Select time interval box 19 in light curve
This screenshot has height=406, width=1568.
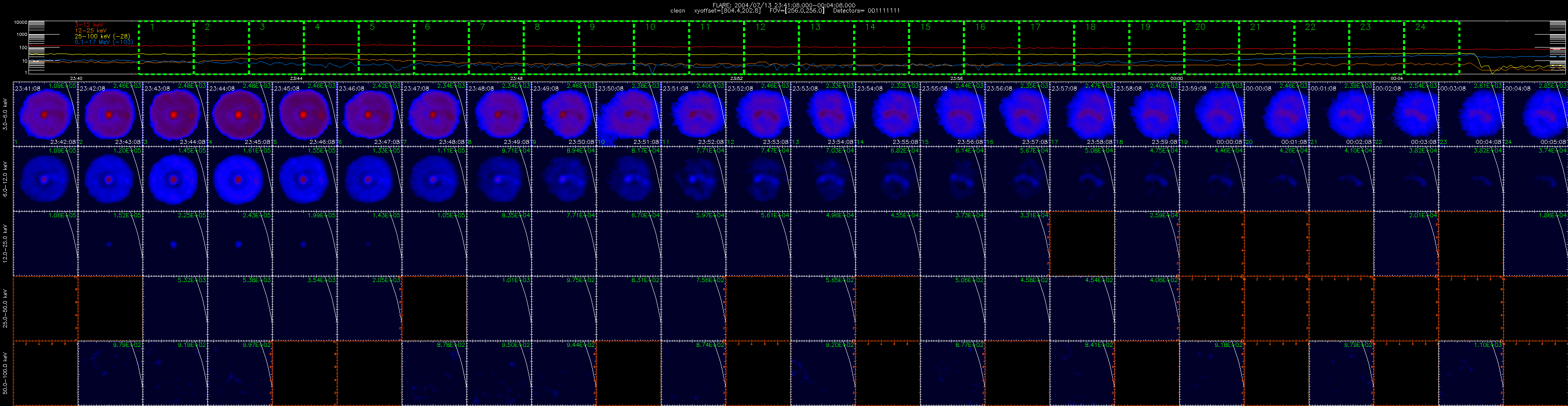click(1156, 48)
